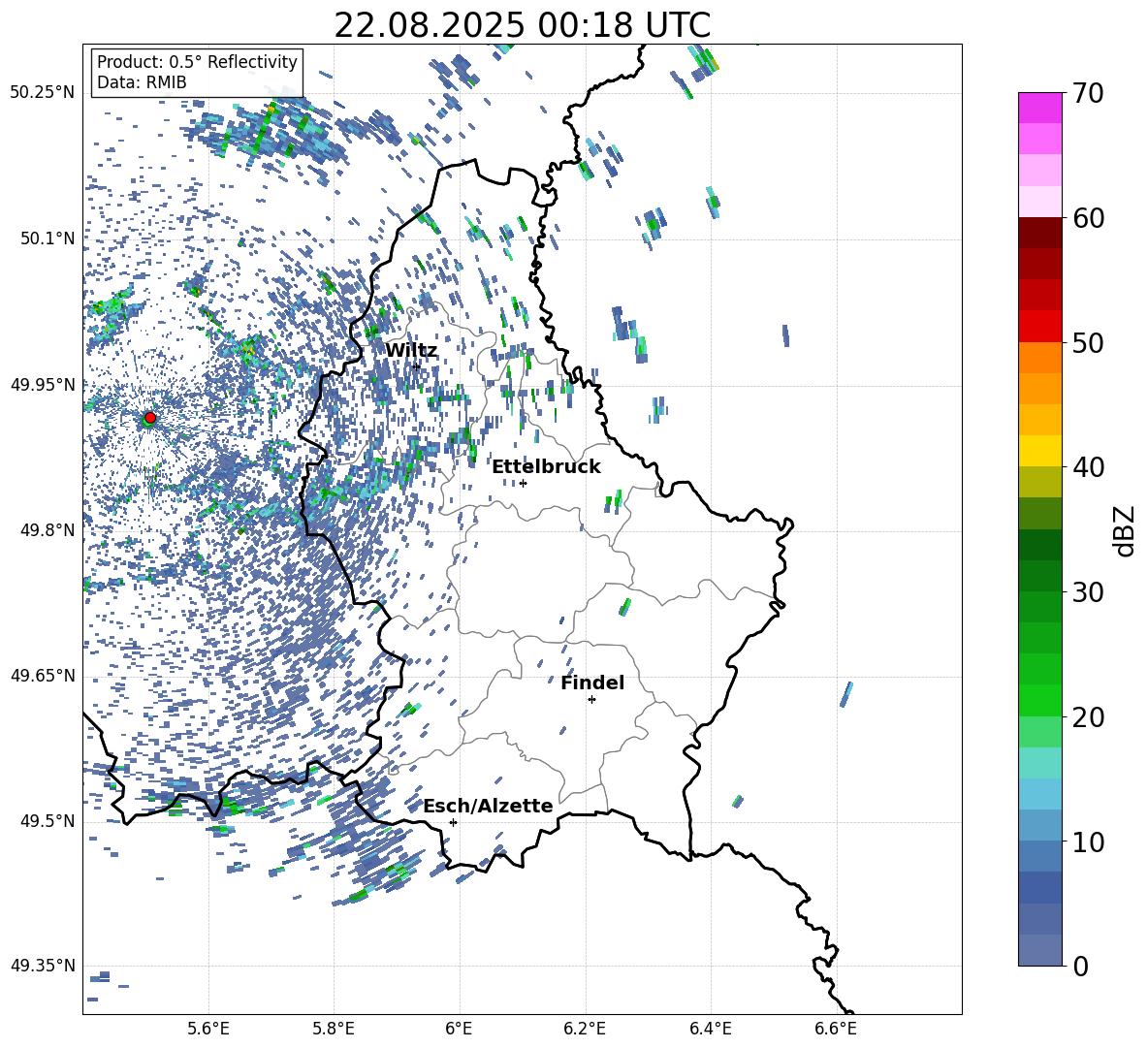Click the light cyan colorbar segment near 15
Image resolution: width=1148 pixels, height=1048 pixels.
[1039, 763]
